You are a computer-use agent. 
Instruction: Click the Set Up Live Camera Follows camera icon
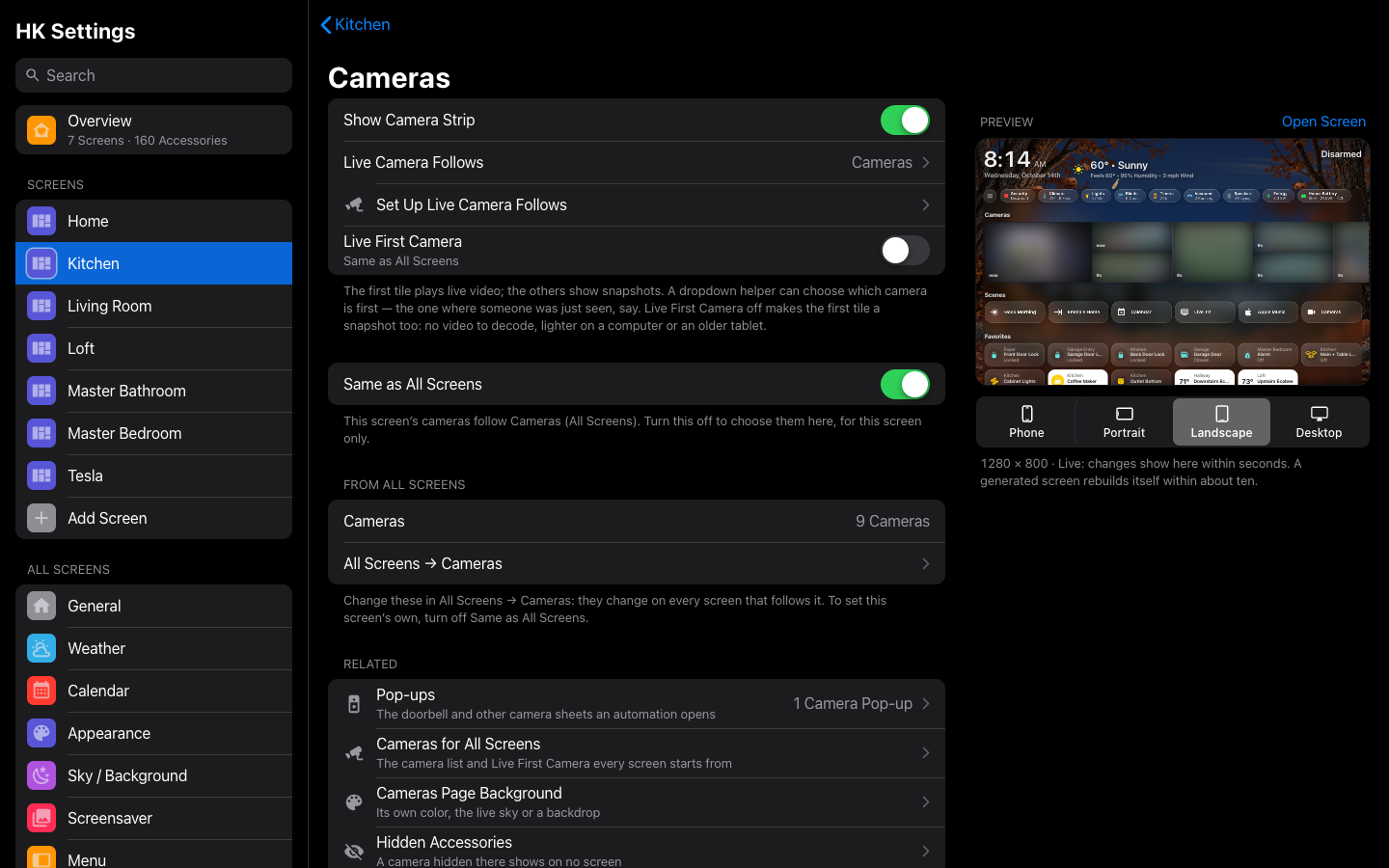[354, 205]
